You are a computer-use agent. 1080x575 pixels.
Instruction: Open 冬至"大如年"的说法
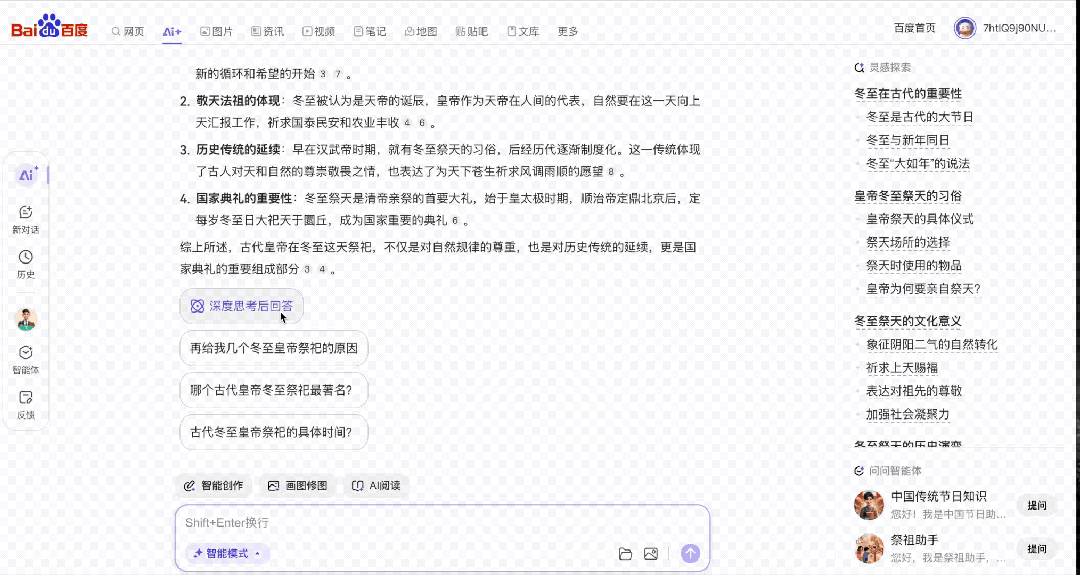point(917,164)
